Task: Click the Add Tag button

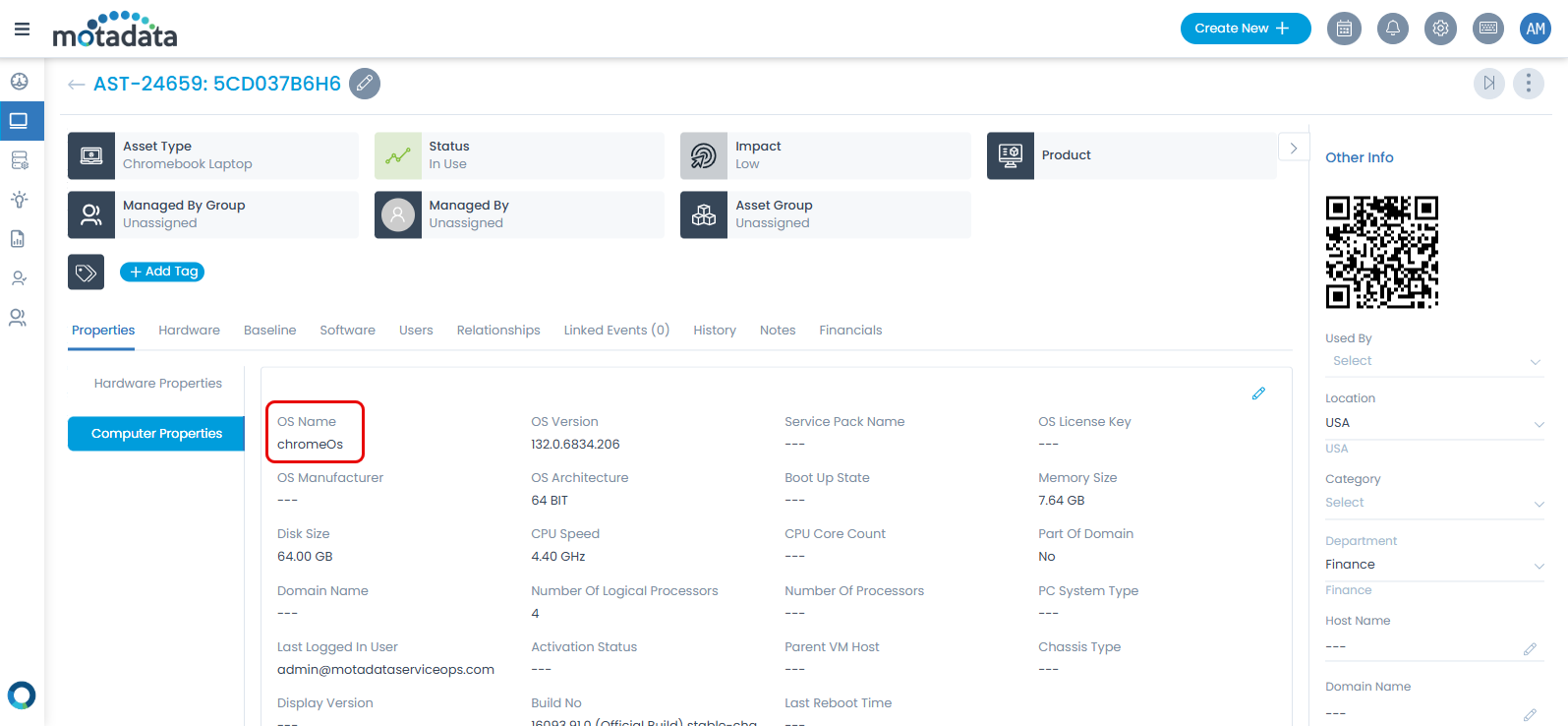Action: 162,272
